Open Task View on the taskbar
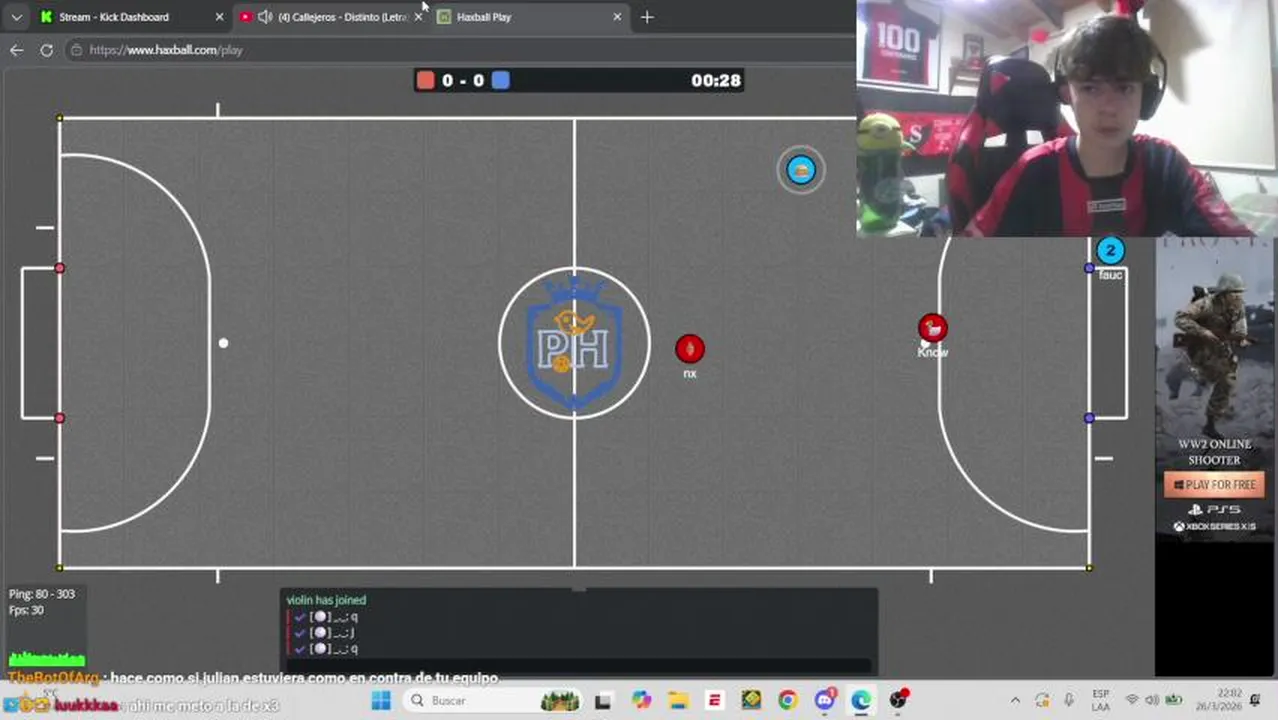 pos(602,701)
